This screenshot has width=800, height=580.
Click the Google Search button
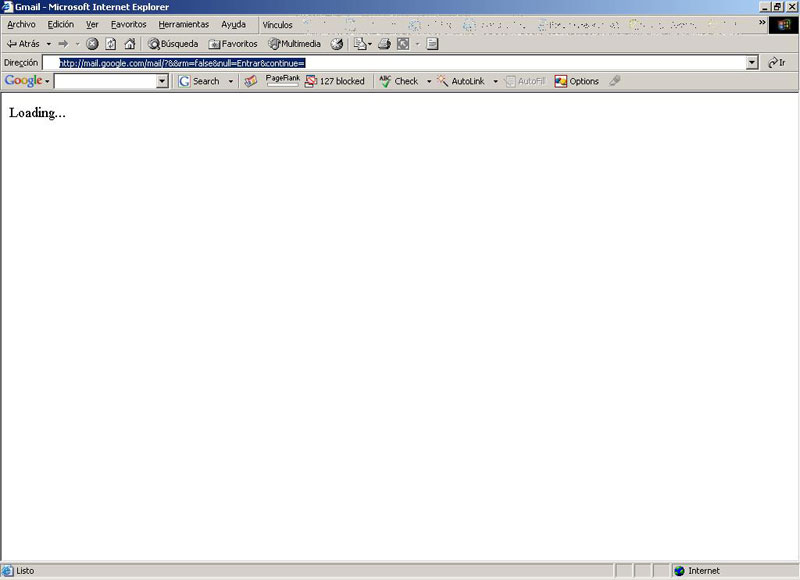coord(199,81)
